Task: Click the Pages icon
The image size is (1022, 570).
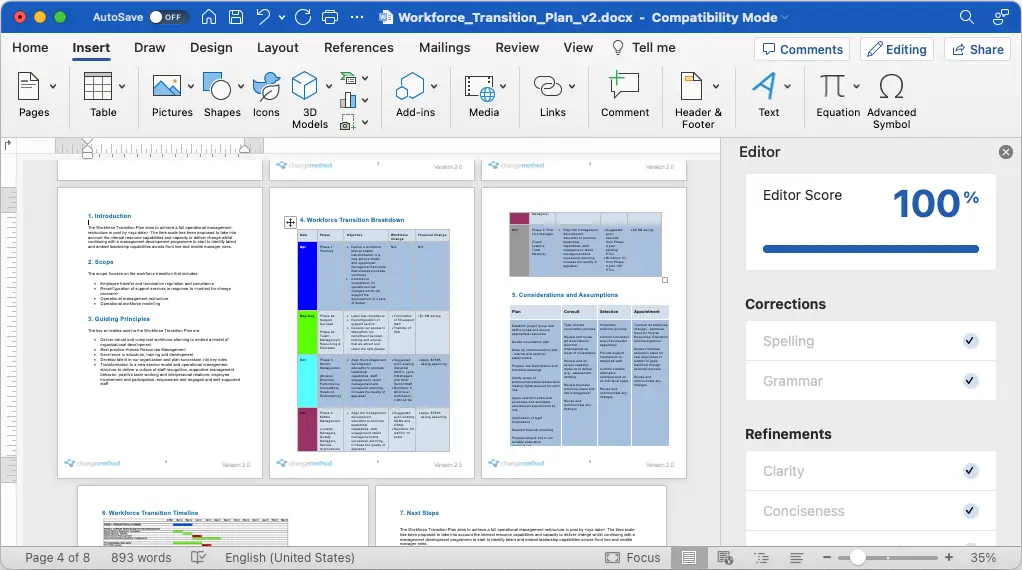Action: 28,87
